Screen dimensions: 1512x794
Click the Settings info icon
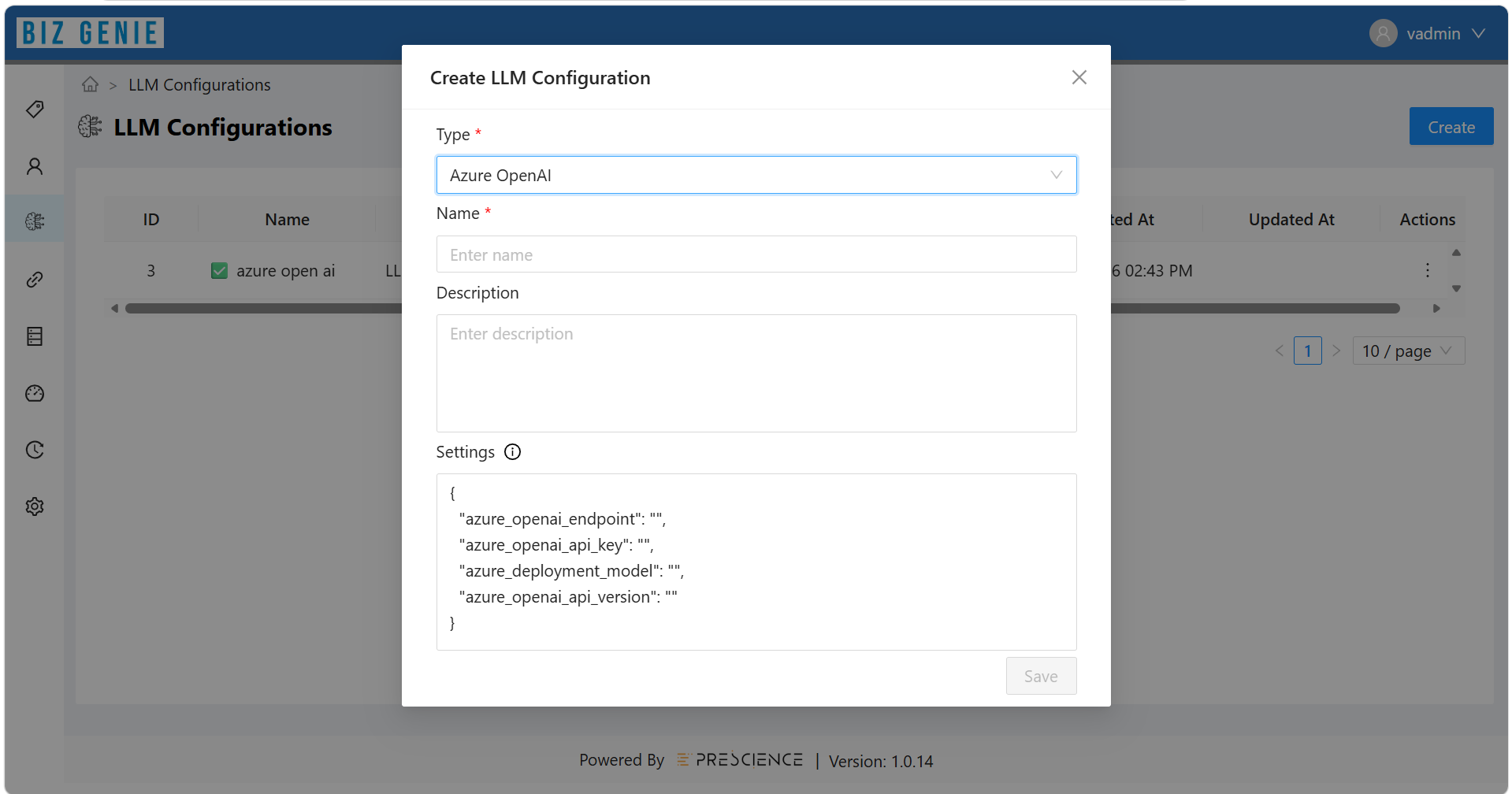pyautogui.click(x=513, y=452)
